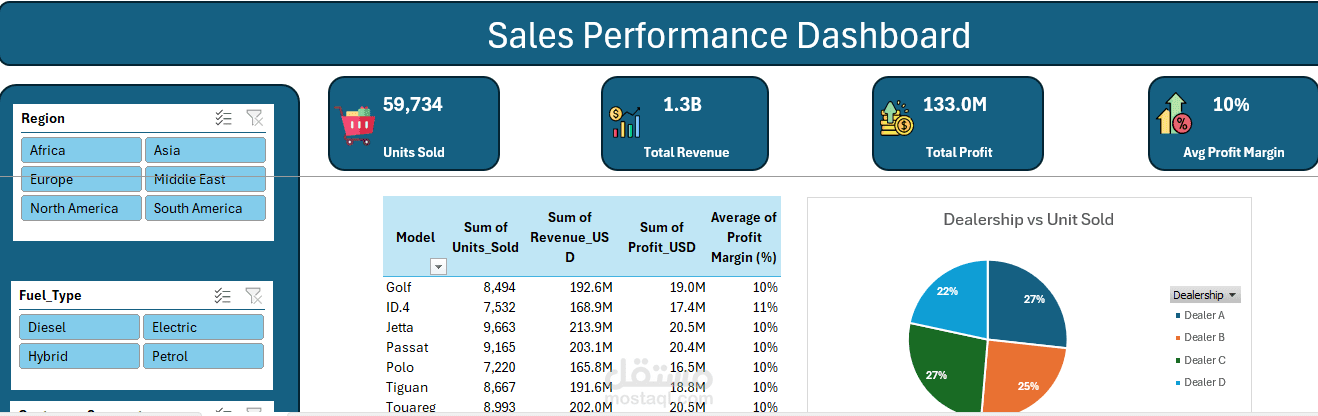The height and width of the screenshot is (416, 1318).
Task: Filter by Middle East region
Action: (205, 179)
